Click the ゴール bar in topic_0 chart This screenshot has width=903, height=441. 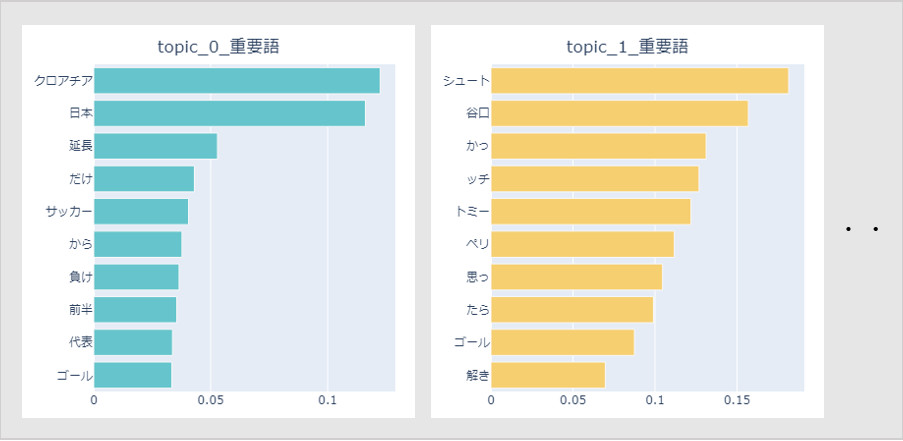pyautogui.click(x=132, y=375)
